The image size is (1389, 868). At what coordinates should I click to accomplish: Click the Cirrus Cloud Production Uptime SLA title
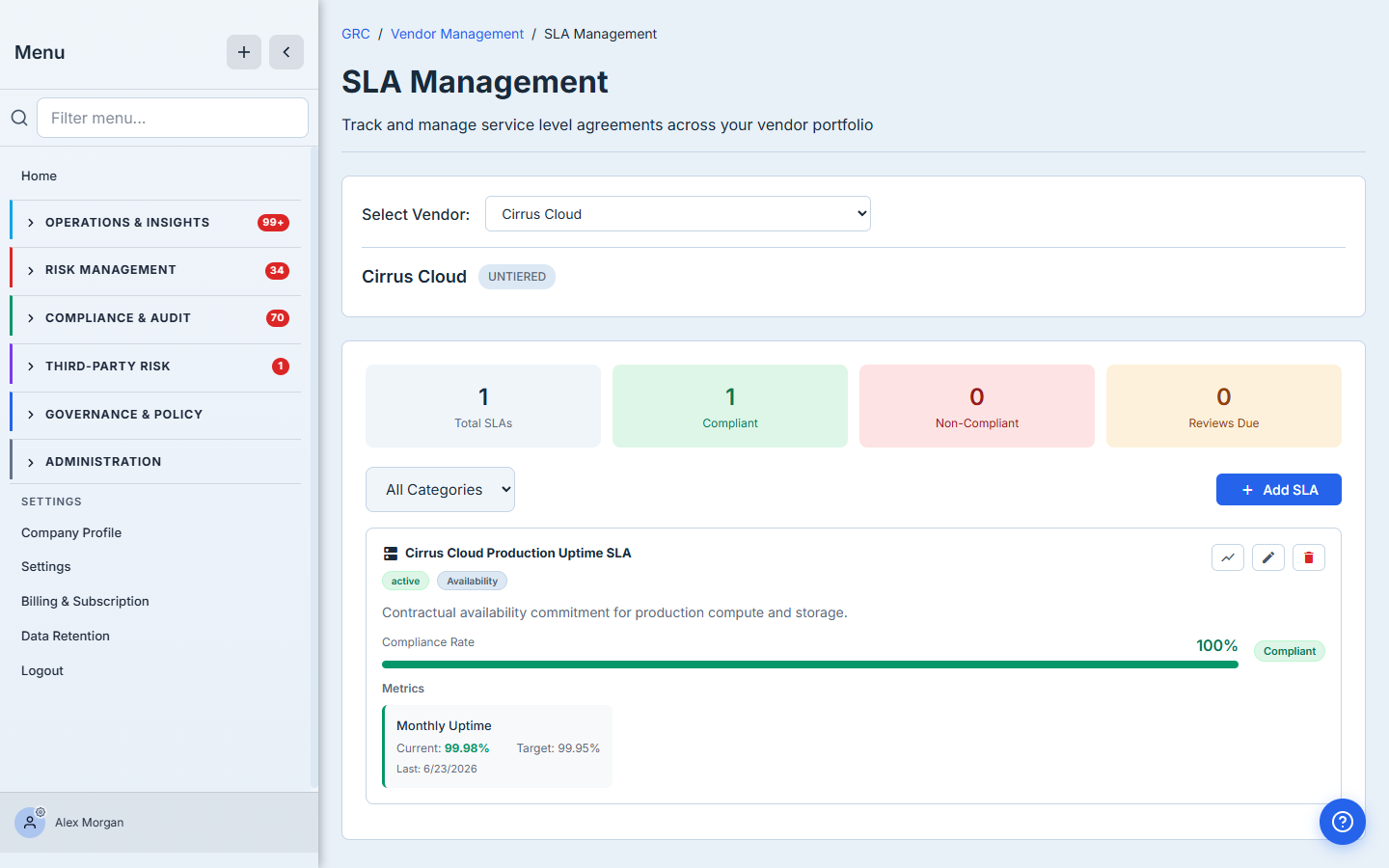518,554
